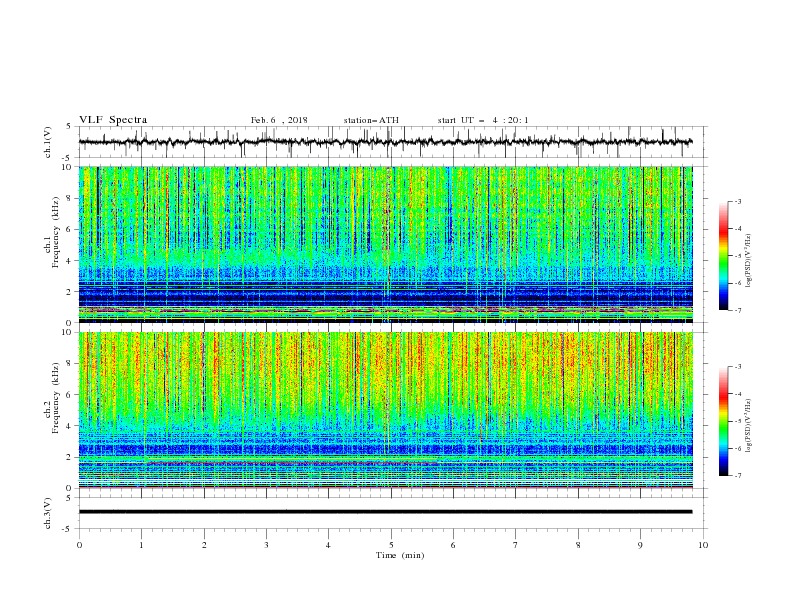The image size is (792, 612).
Task: Click the ch.1 voltage waveform trace
Action: point(385,142)
